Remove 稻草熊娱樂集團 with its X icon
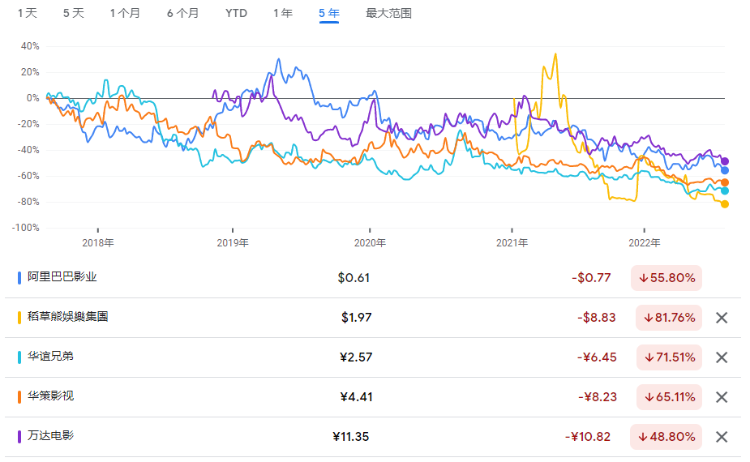The height and width of the screenshot is (462, 750). (721, 318)
